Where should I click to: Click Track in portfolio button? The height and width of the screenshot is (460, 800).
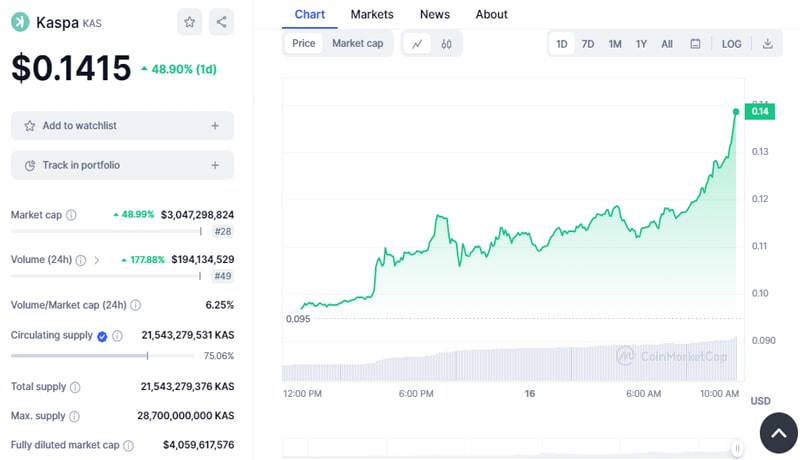pyautogui.click(x=122, y=165)
